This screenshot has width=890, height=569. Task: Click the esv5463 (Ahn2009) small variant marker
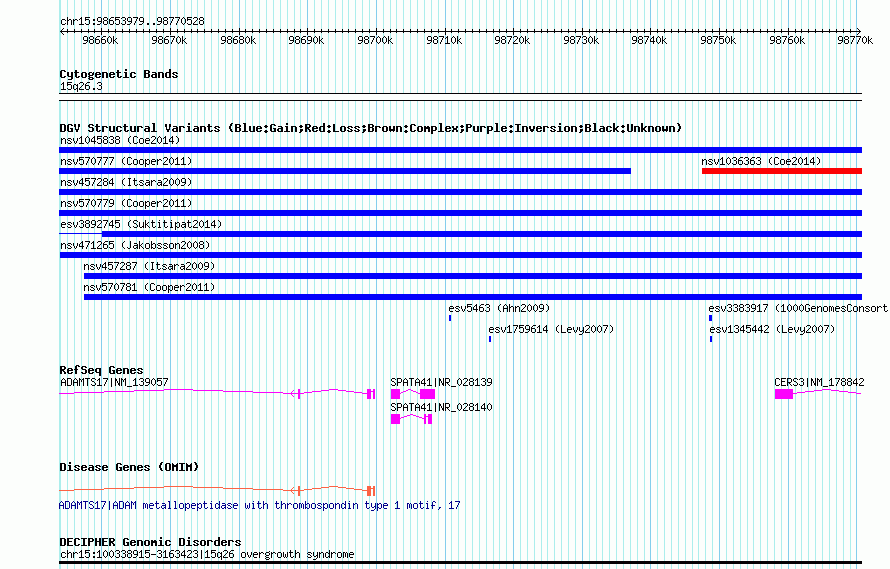[450, 318]
